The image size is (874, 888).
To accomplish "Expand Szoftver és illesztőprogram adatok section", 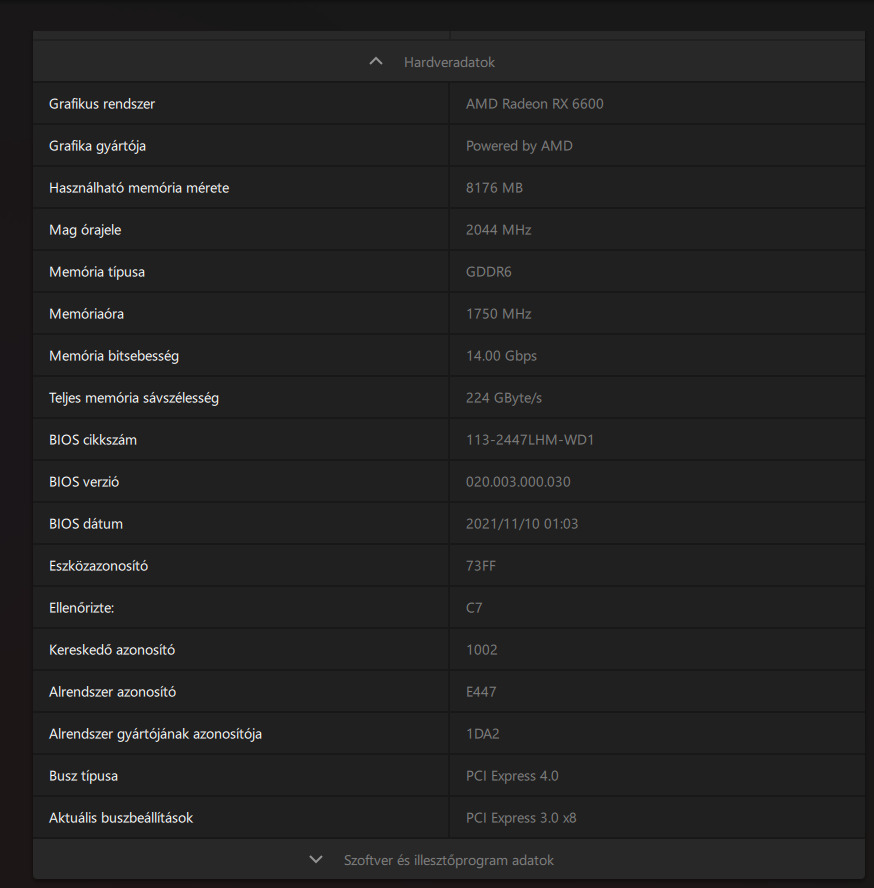I will click(449, 860).
